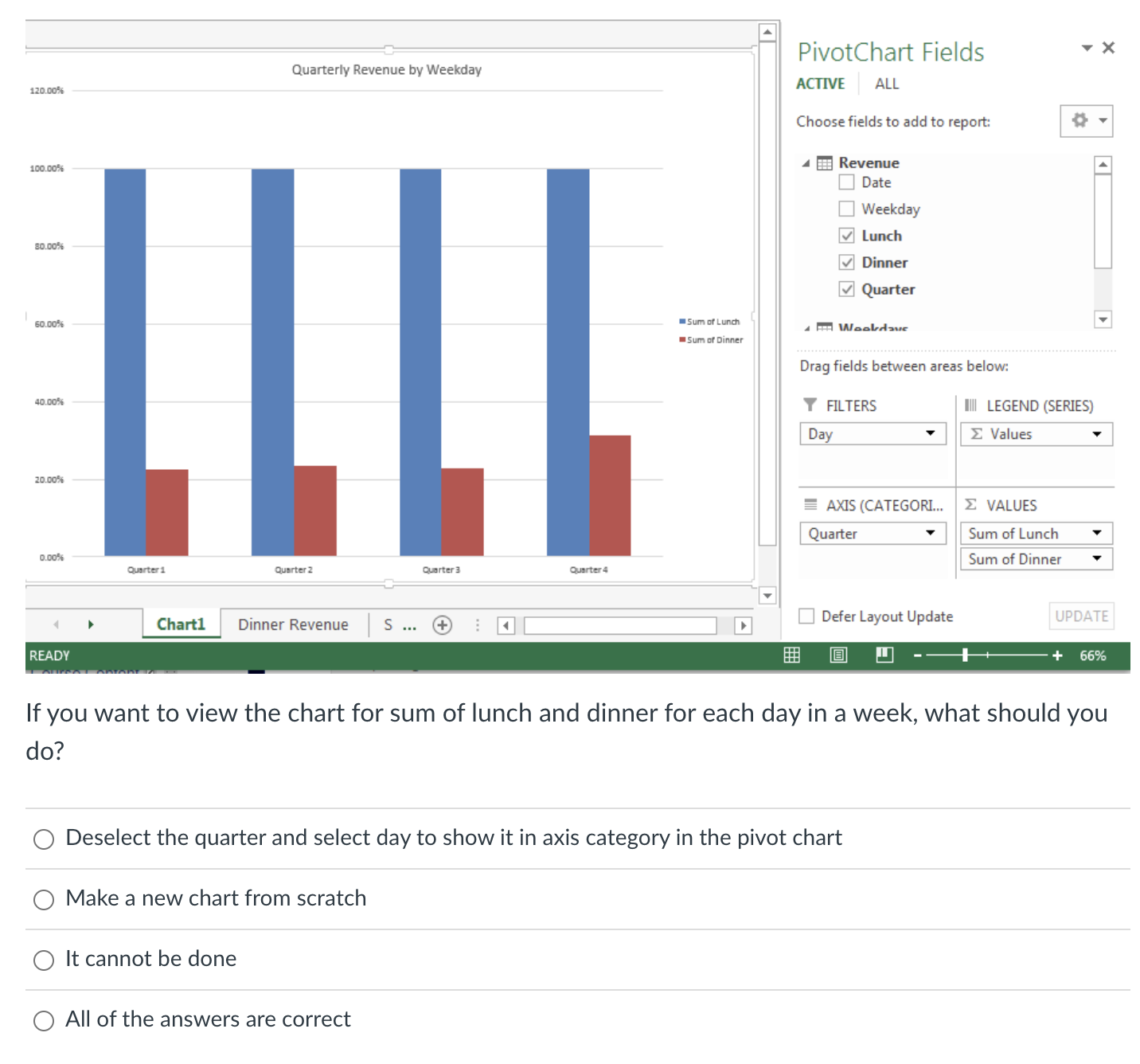Uncheck the Lunch field checkbox

coord(847,236)
